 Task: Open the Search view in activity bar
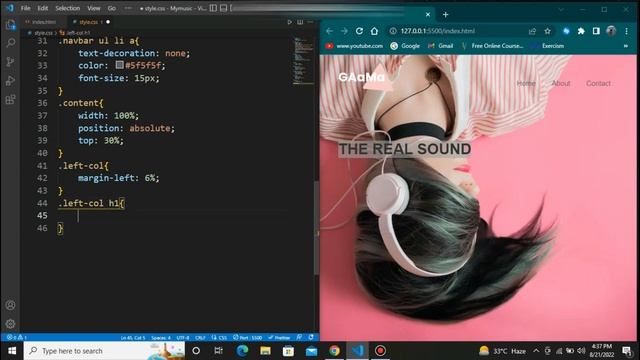click(x=11, y=43)
